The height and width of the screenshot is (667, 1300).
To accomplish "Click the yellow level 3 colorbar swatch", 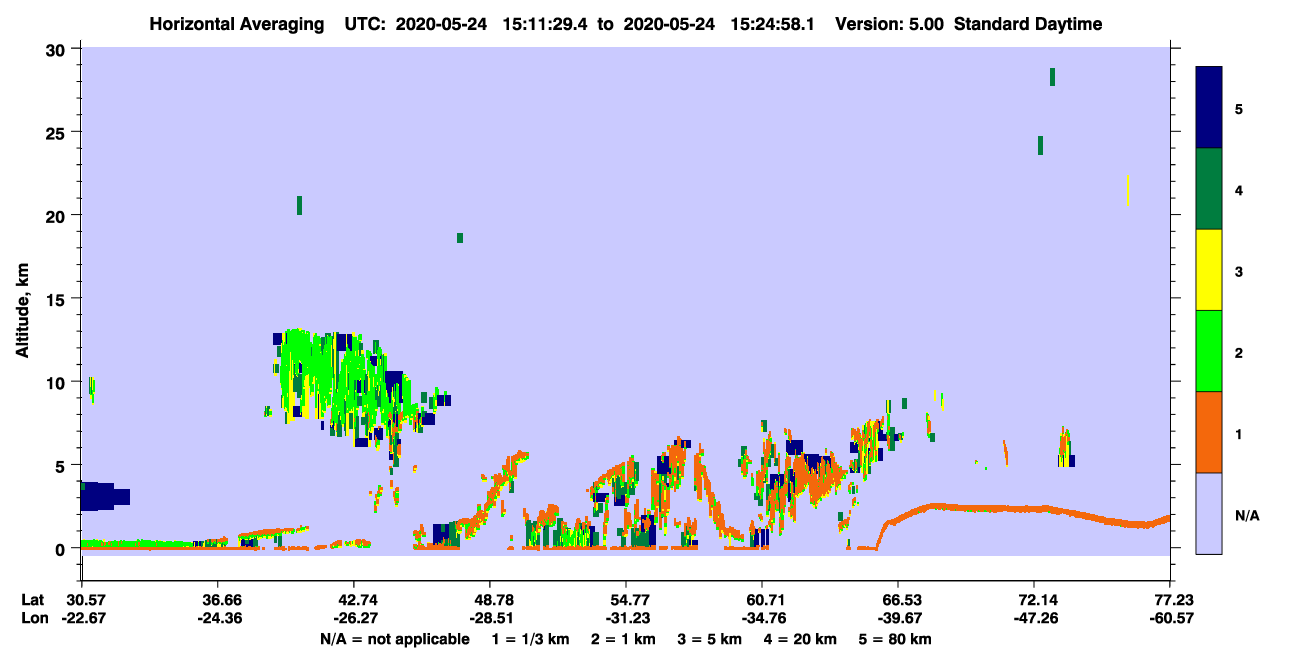I will (x=1209, y=270).
